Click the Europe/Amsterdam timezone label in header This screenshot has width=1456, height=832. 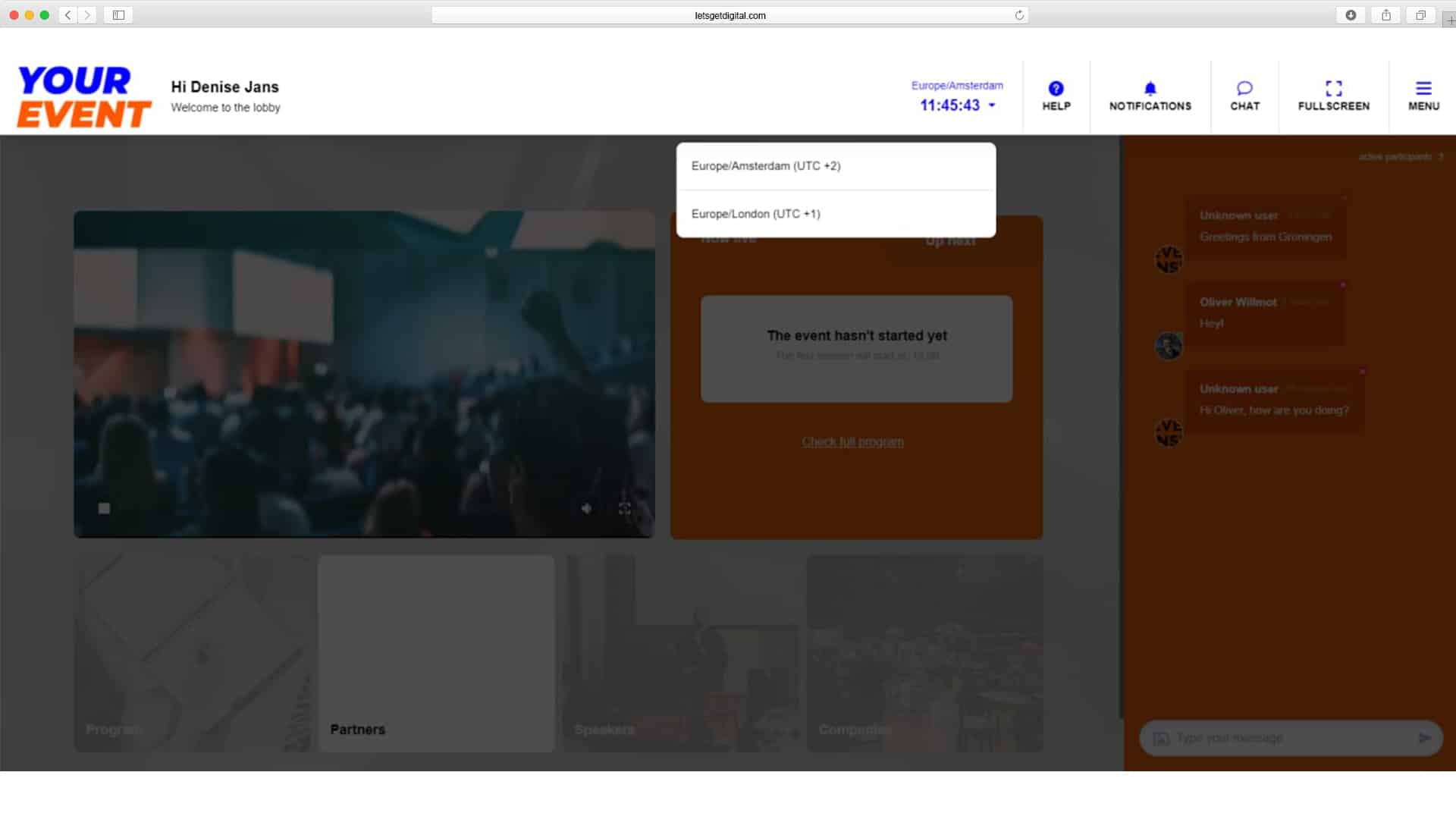pos(957,86)
